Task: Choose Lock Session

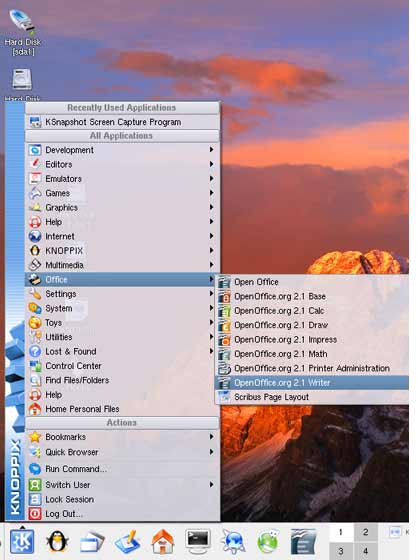Action: tap(122, 499)
